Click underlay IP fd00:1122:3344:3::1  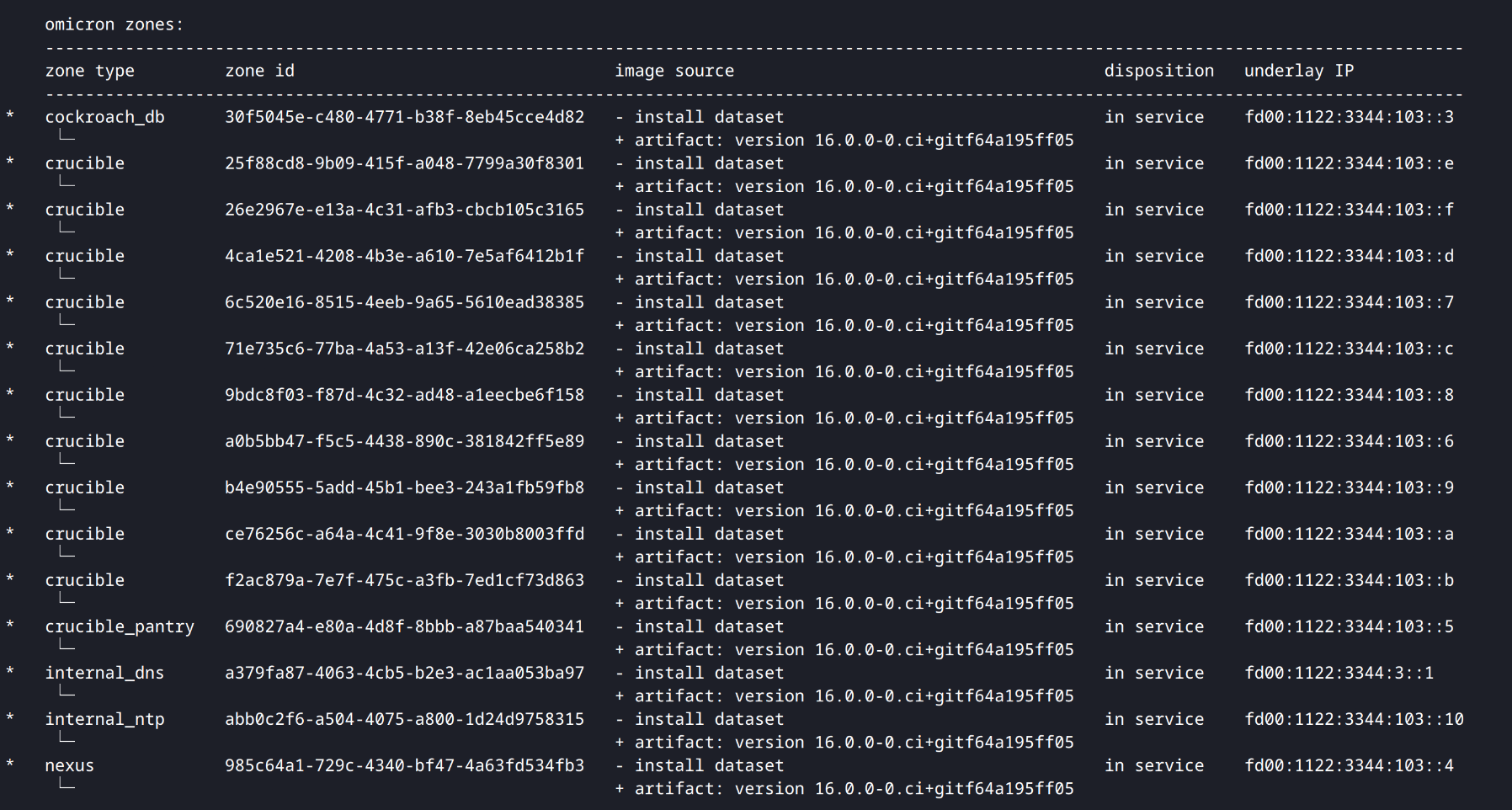(x=1339, y=673)
